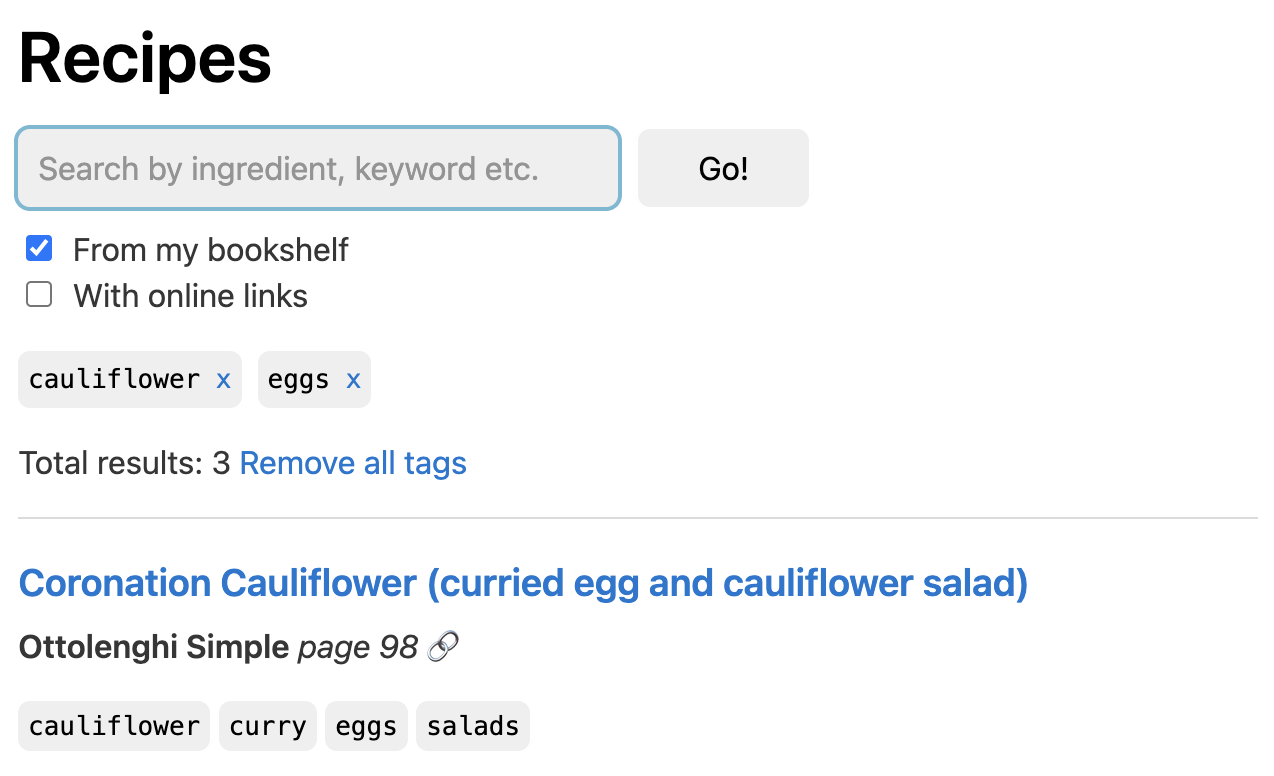This screenshot has width=1274, height=776.
Task: Click the link icon beside page 98
Action: [441, 646]
